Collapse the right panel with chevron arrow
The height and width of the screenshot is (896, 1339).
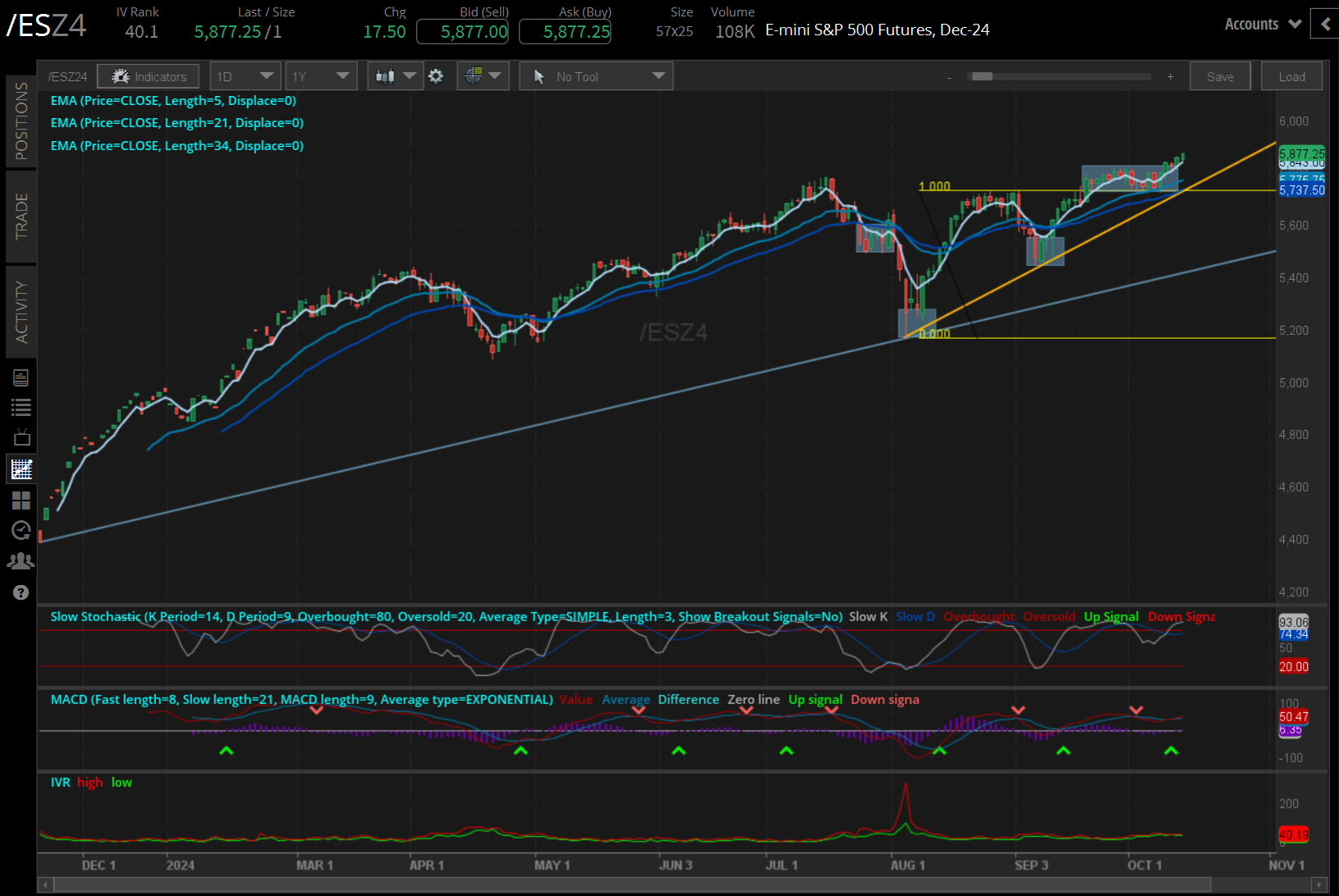click(1324, 24)
